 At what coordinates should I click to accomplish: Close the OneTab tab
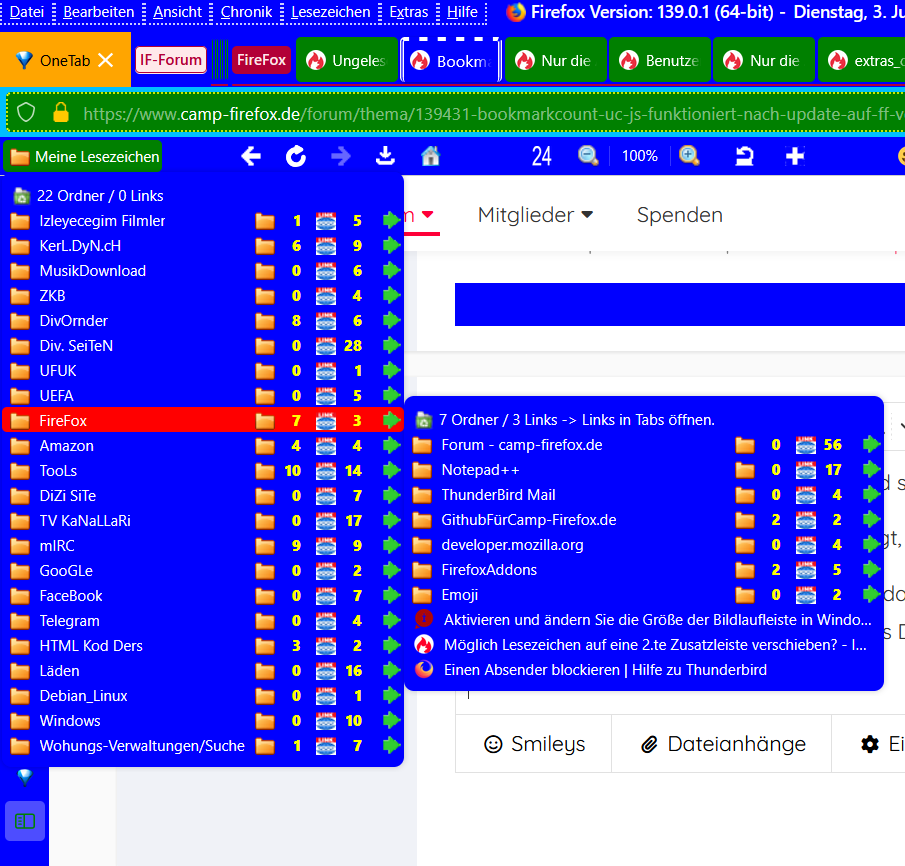pyautogui.click(x=106, y=60)
